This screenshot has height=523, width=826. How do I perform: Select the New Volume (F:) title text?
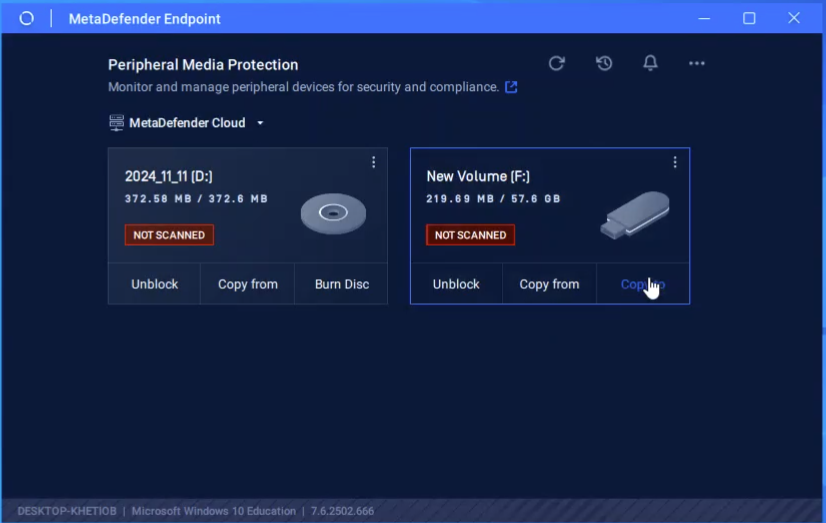[478, 176]
